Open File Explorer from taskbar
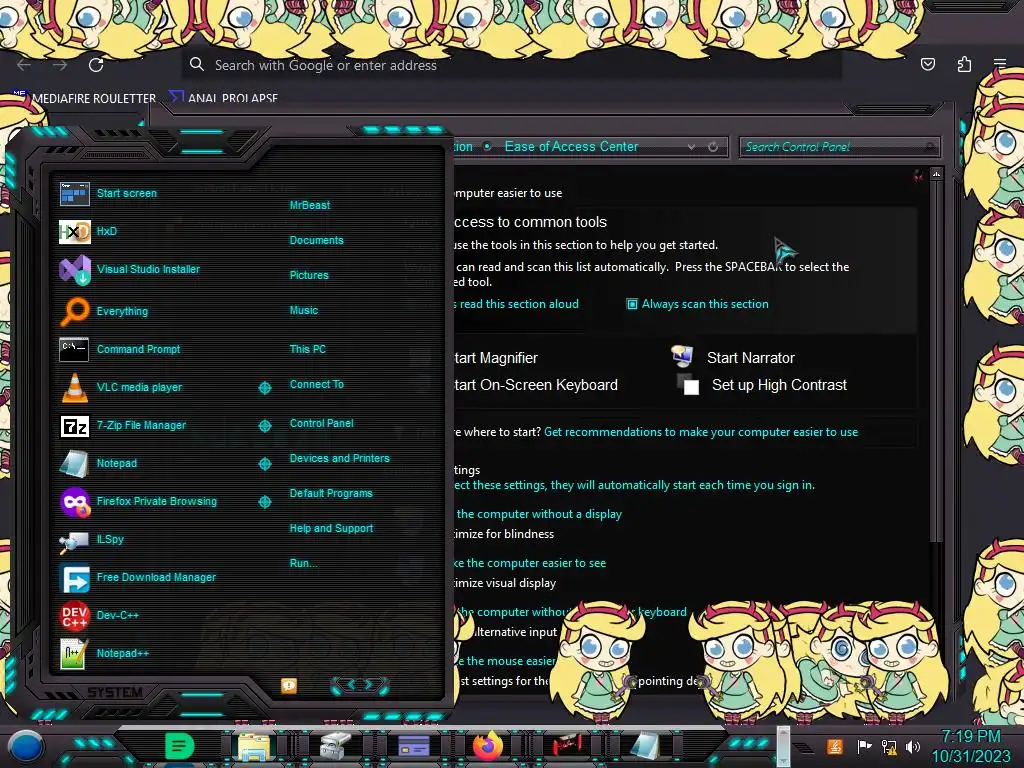Image resolution: width=1024 pixels, height=768 pixels. pyautogui.click(x=254, y=746)
